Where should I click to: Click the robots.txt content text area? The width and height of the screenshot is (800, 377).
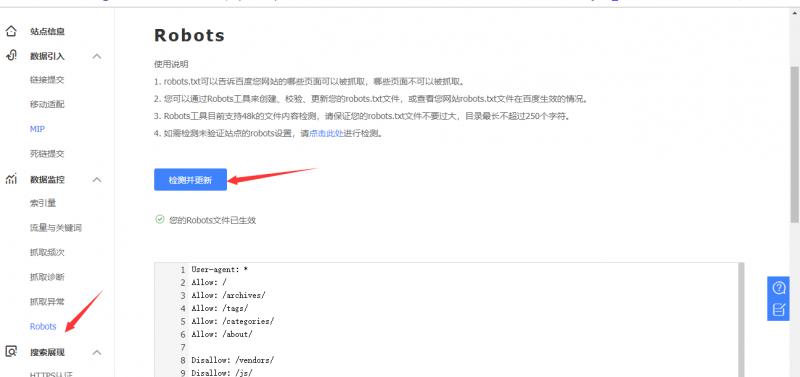coord(449,320)
